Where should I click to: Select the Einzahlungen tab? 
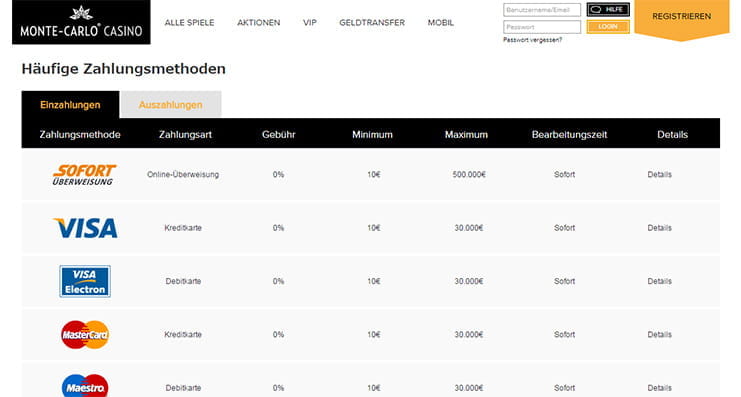point(70,104)
